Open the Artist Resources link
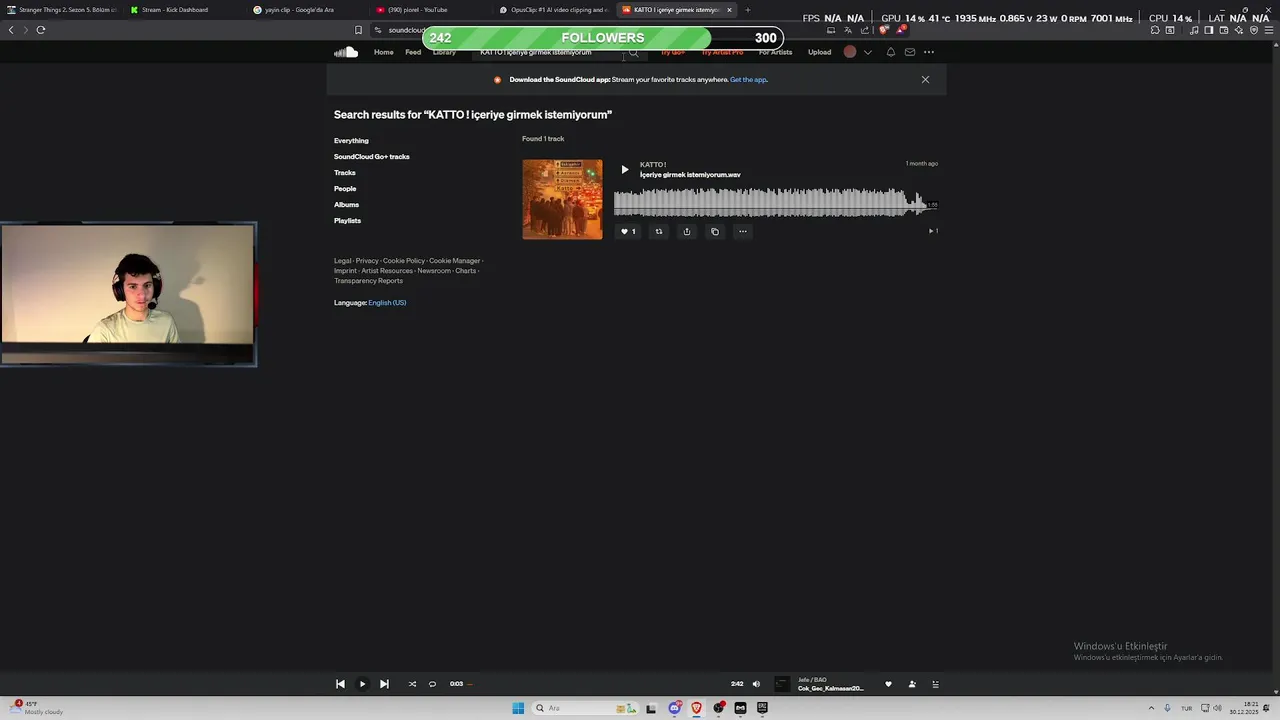 (x=387, y=271)
